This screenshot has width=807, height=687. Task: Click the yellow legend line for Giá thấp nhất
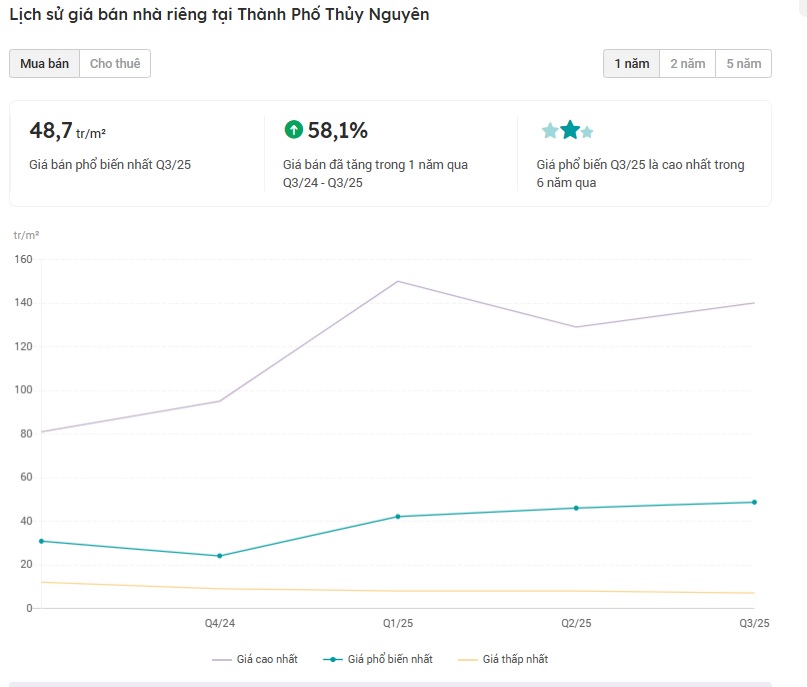pyautogui.click(x=467, y=659)
